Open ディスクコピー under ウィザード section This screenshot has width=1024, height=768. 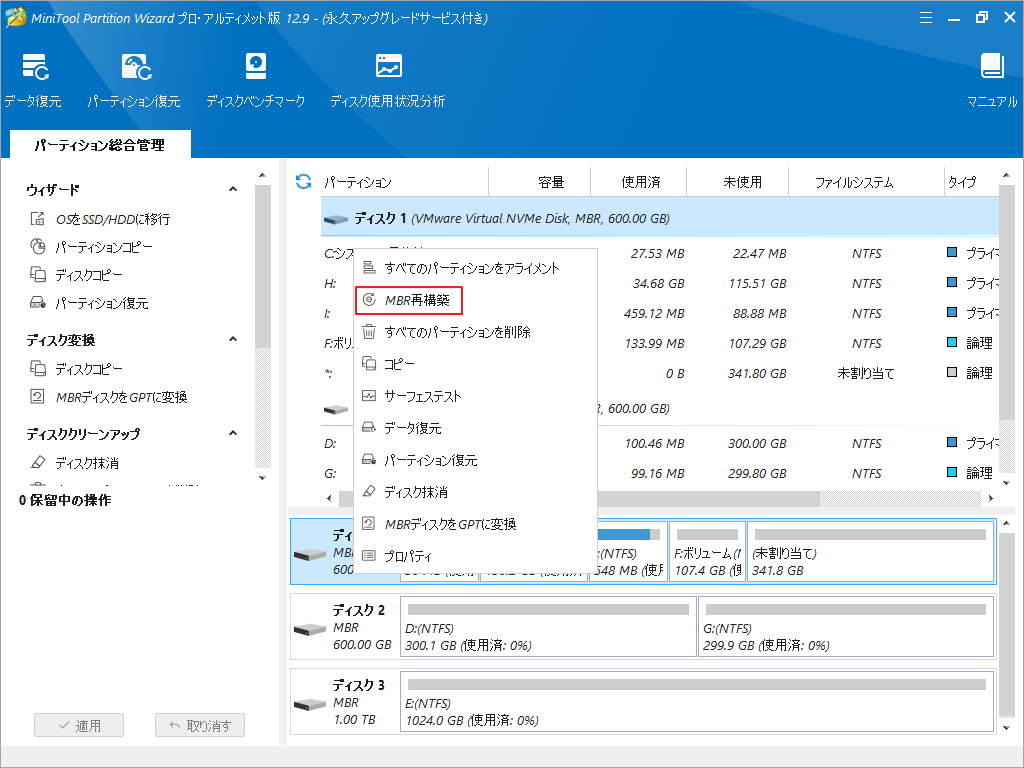(x=76, y=276)
